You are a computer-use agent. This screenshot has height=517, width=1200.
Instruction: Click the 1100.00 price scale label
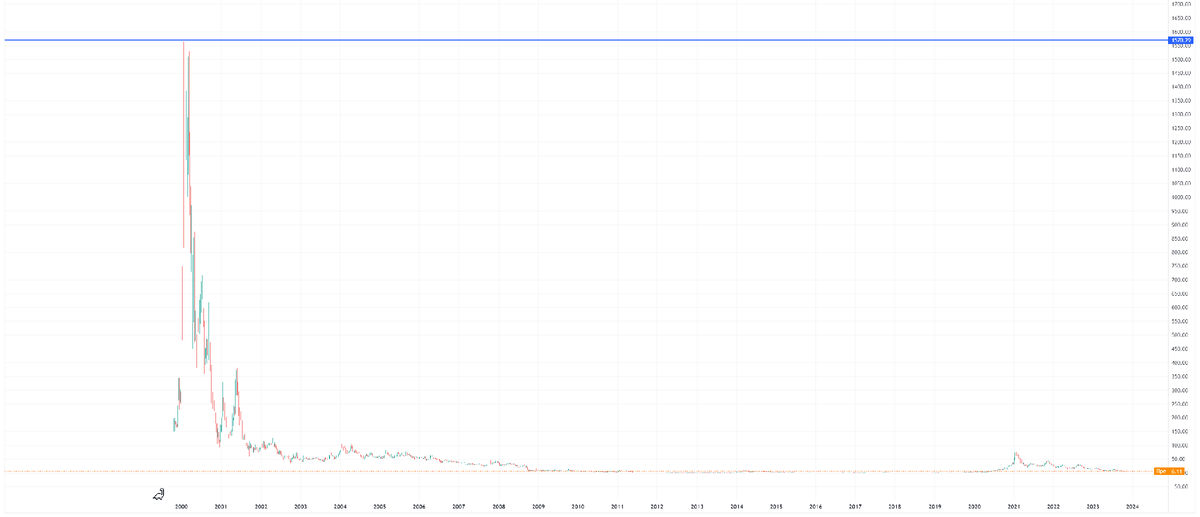click(x=1179, y=170)
